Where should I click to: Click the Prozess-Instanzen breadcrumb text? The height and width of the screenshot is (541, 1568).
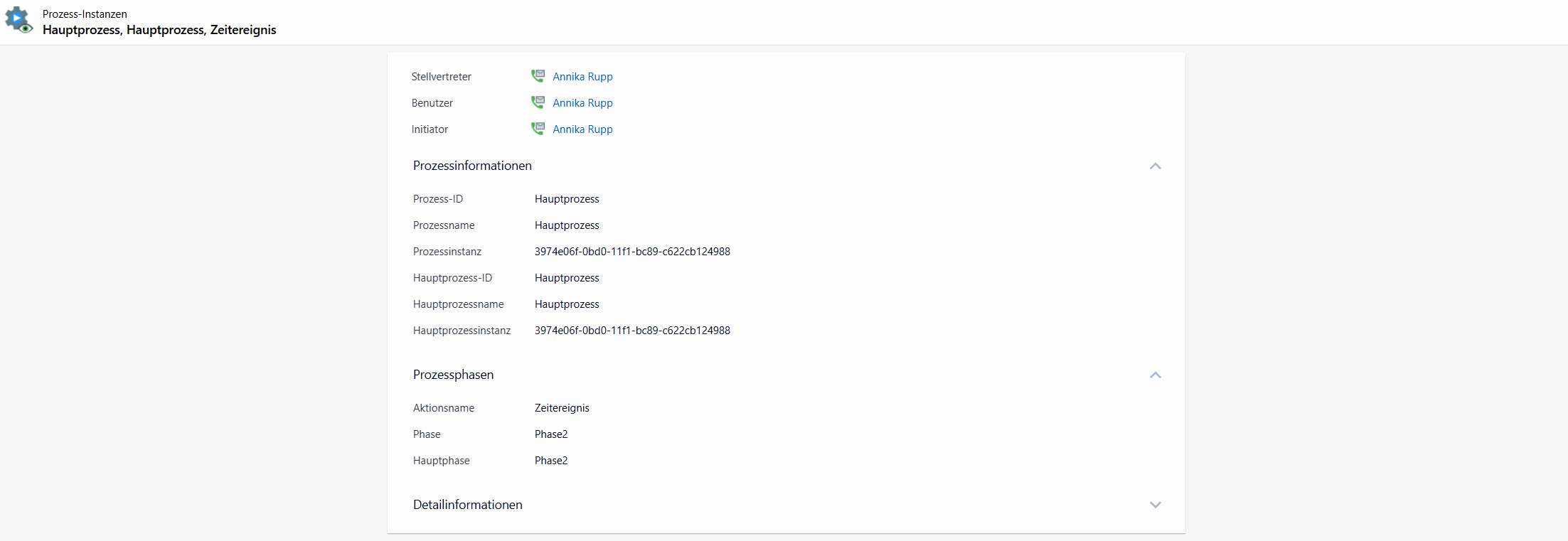click(85, 14)
